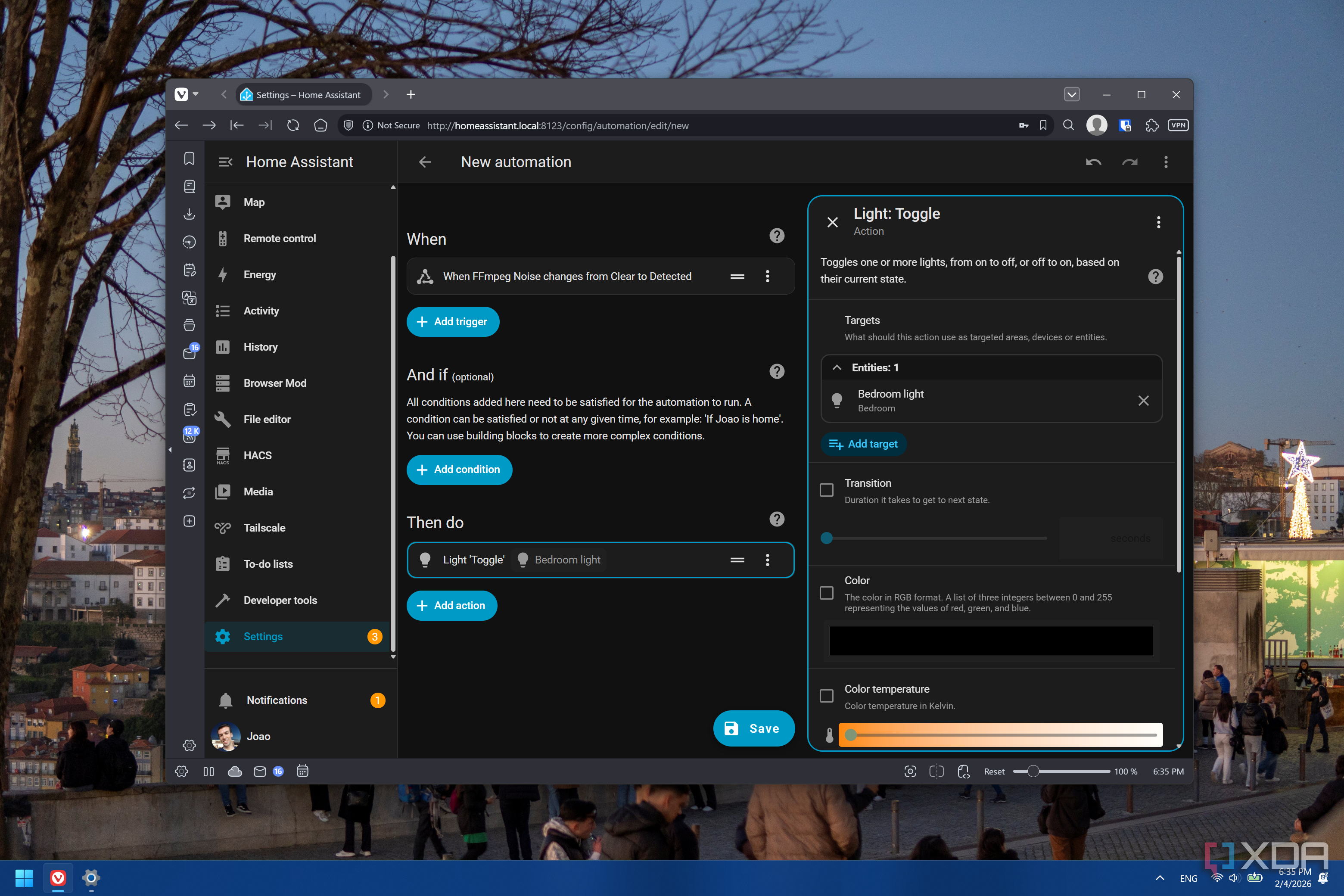Click the browser reload icon
1344x896 pixels.
click(293, 126)
